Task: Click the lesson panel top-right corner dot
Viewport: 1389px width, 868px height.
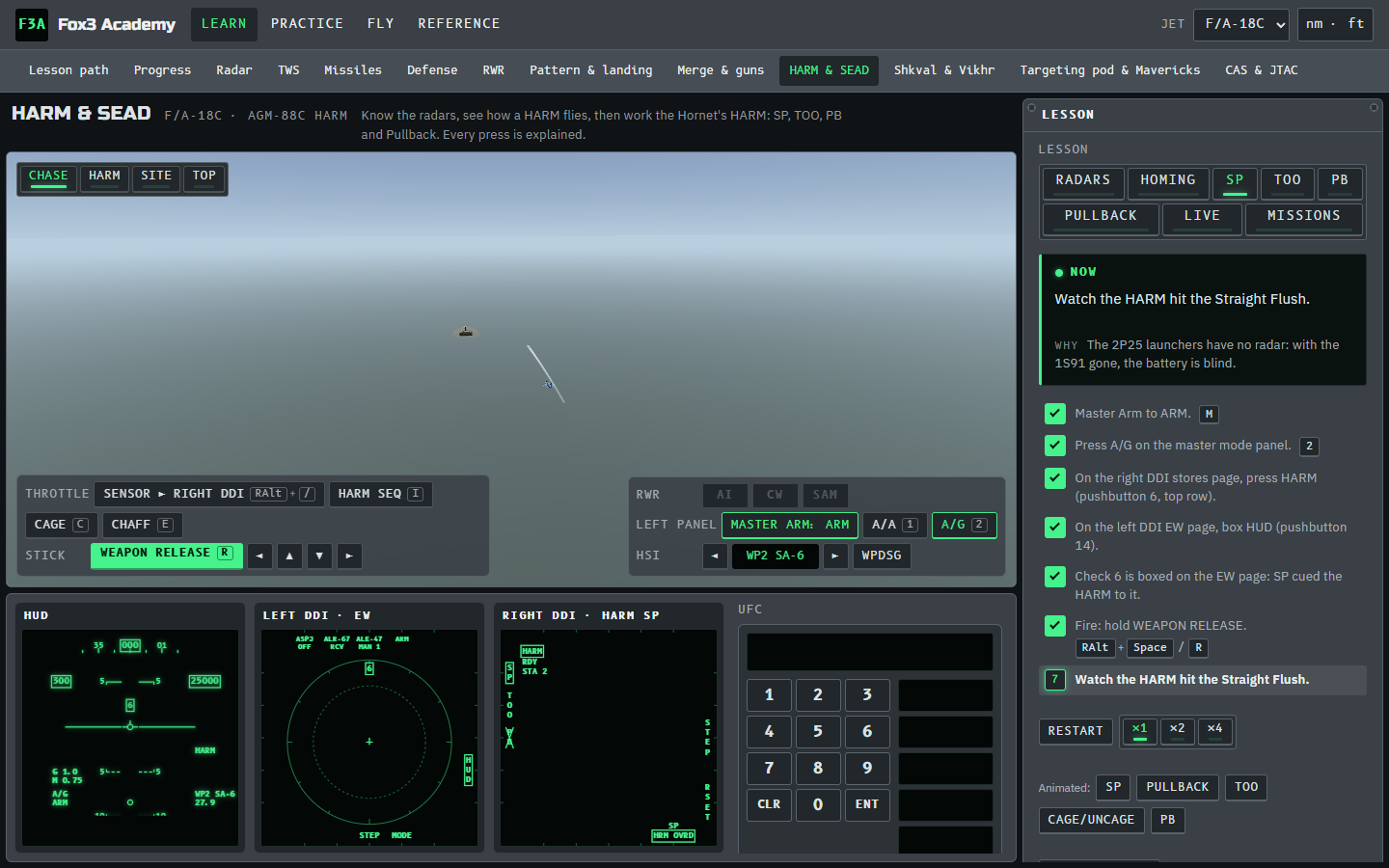Action: [x=1374, y=107]
